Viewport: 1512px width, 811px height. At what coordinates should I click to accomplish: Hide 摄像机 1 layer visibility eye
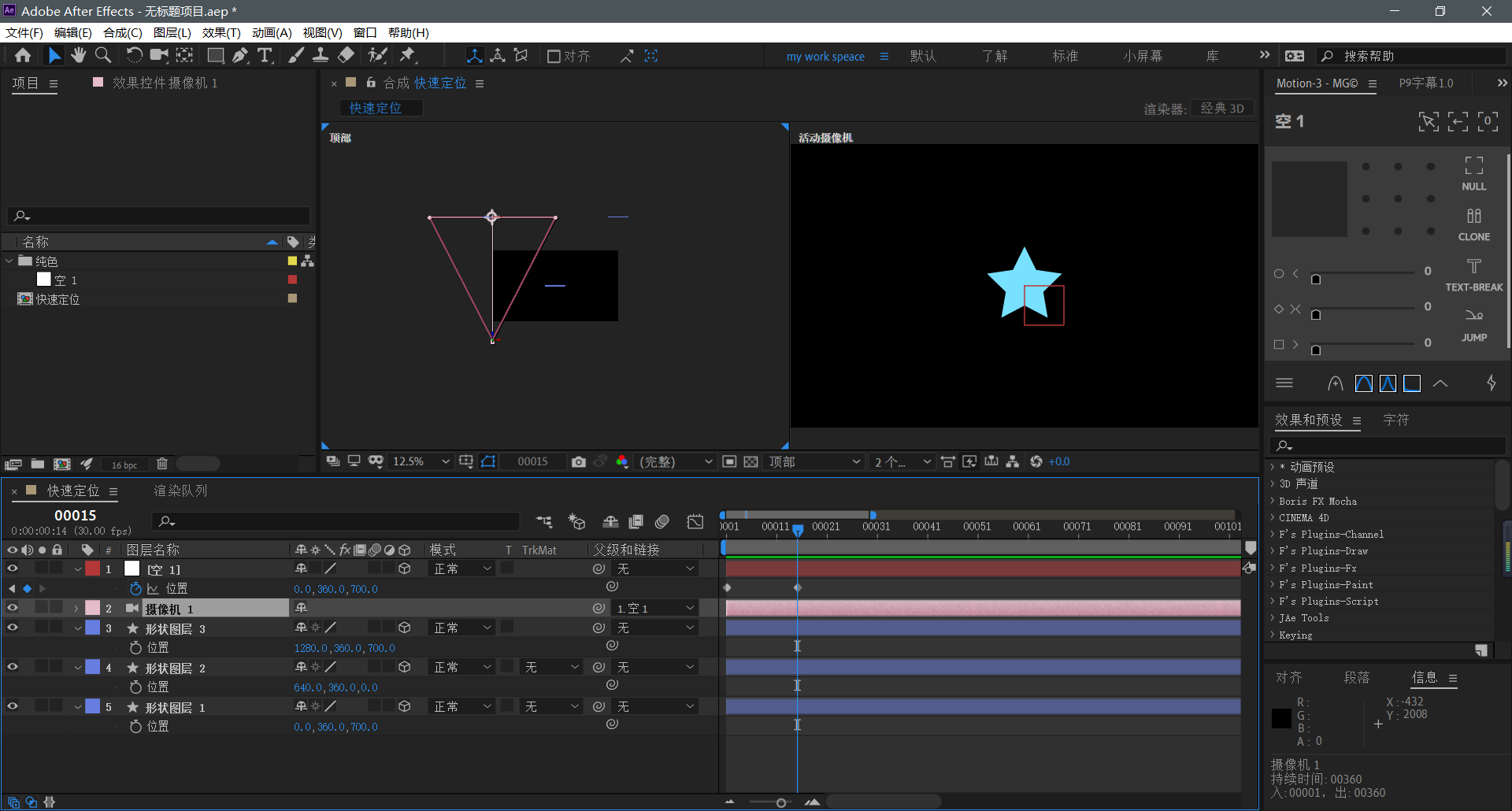pyautogui.click(x=13, y=608)
